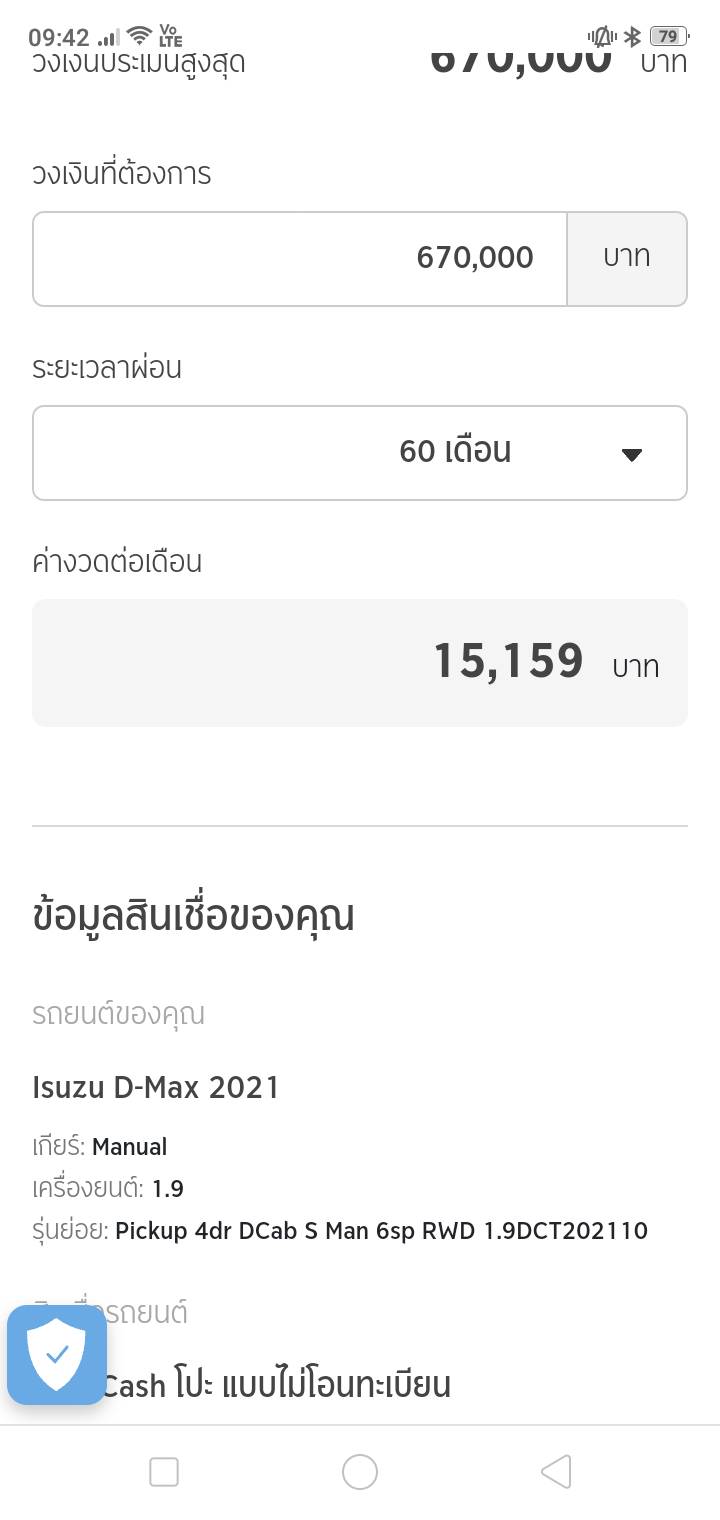
Task: Tap the Pickup 4dr DCab sub-model text
Action: [381, 1230]
